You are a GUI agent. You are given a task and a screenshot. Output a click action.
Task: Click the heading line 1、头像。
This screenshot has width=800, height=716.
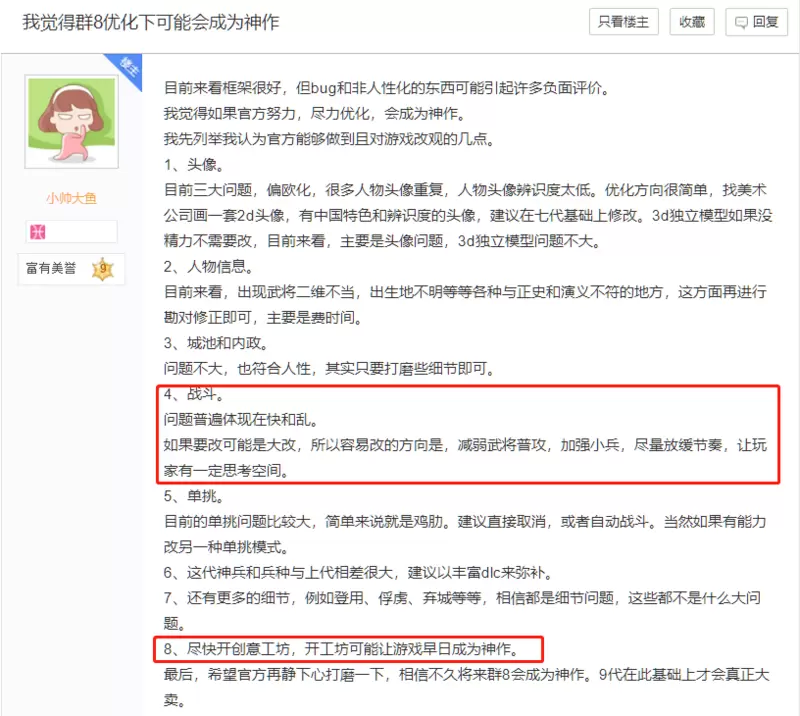194,165
